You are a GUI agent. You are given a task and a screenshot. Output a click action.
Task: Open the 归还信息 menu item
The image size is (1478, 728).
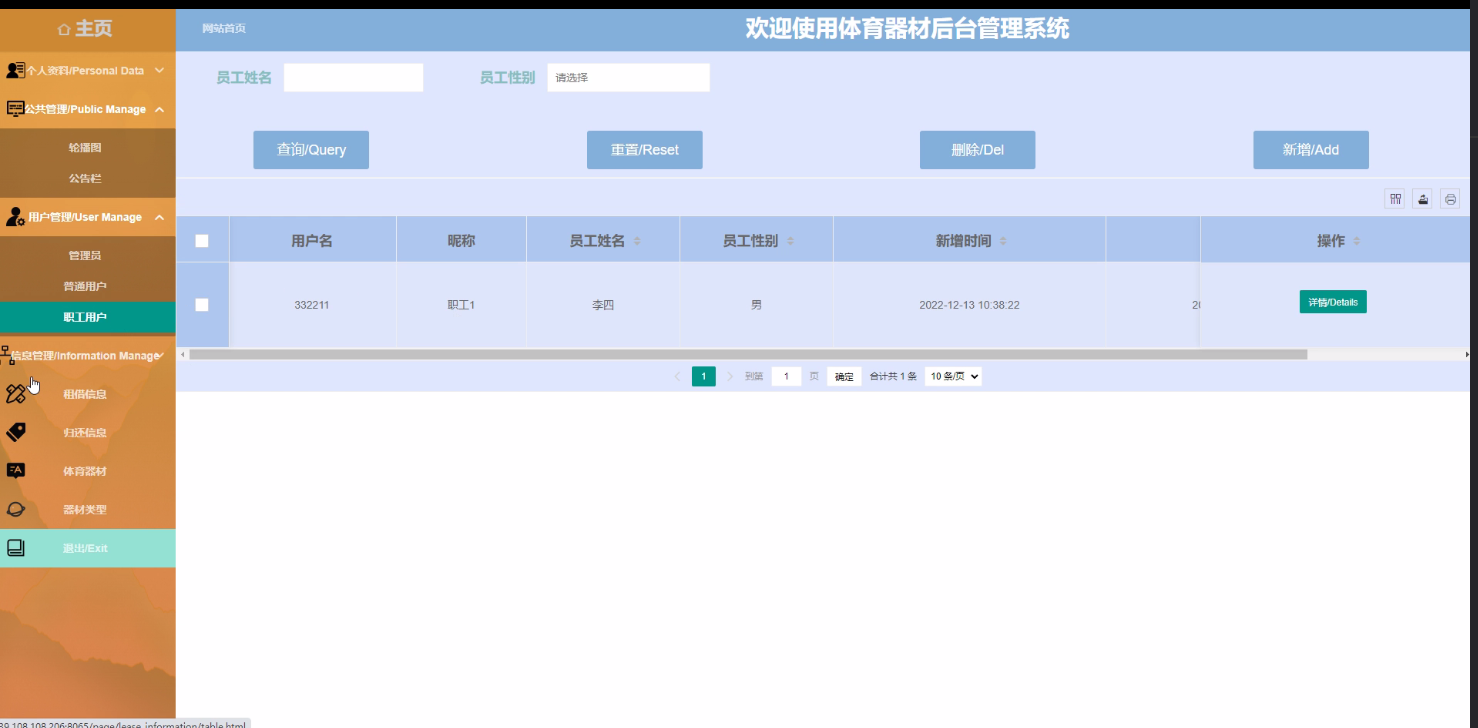coord(85,433)
